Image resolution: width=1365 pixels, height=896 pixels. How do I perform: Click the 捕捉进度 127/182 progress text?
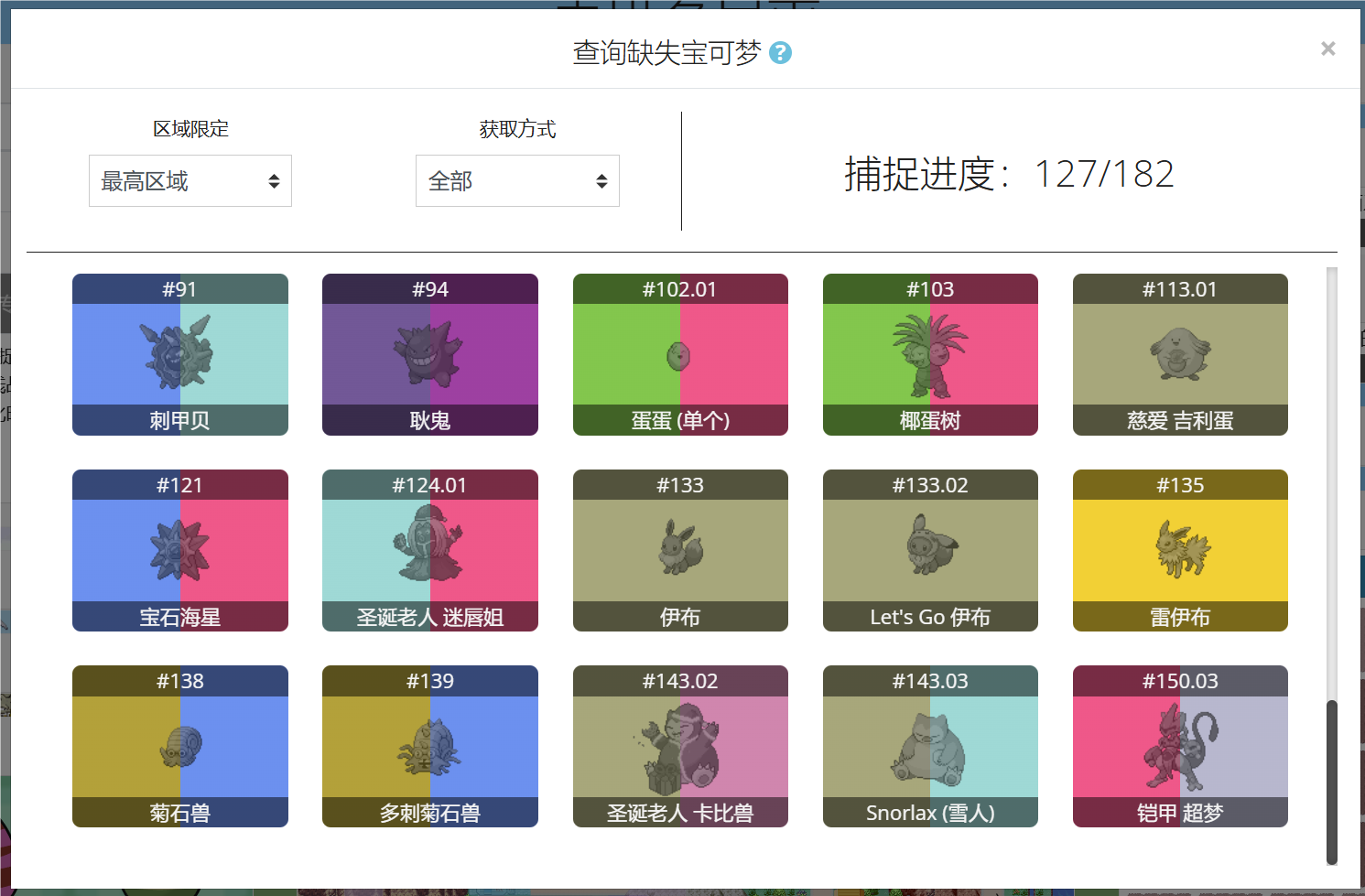(1009, 174)
